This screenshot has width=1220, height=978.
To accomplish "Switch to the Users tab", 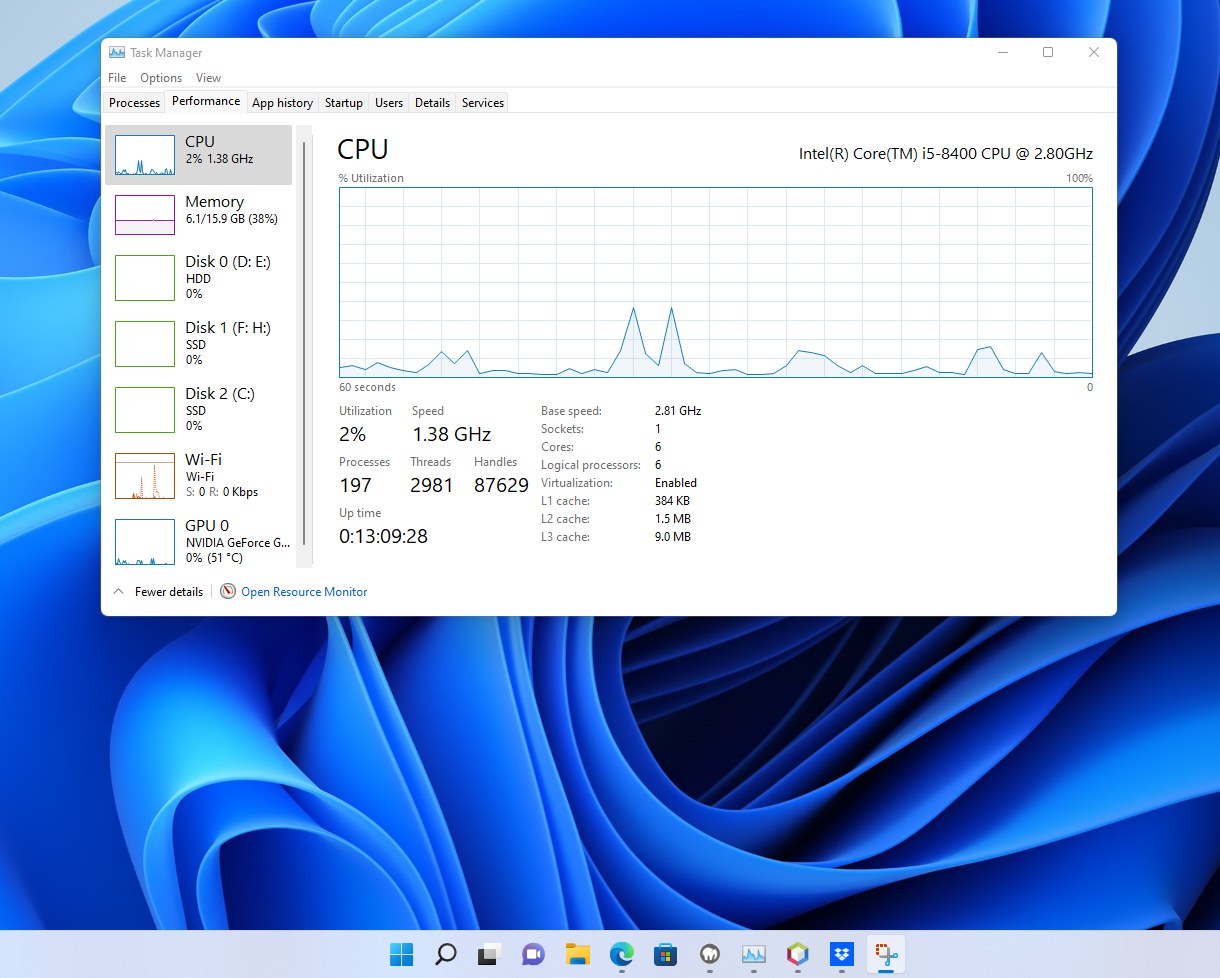I will tap(389, 102).
